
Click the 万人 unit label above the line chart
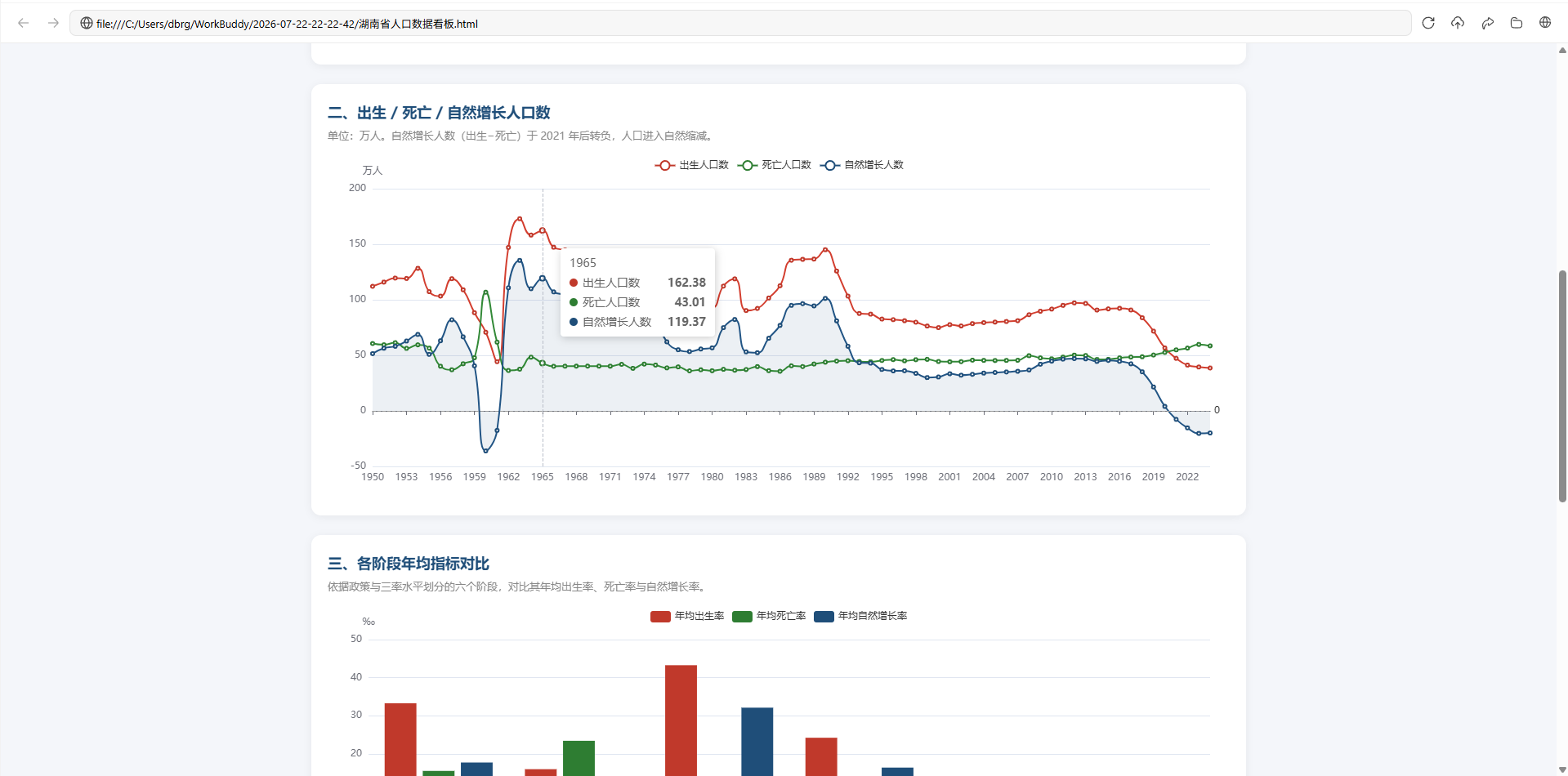(373, 170)
